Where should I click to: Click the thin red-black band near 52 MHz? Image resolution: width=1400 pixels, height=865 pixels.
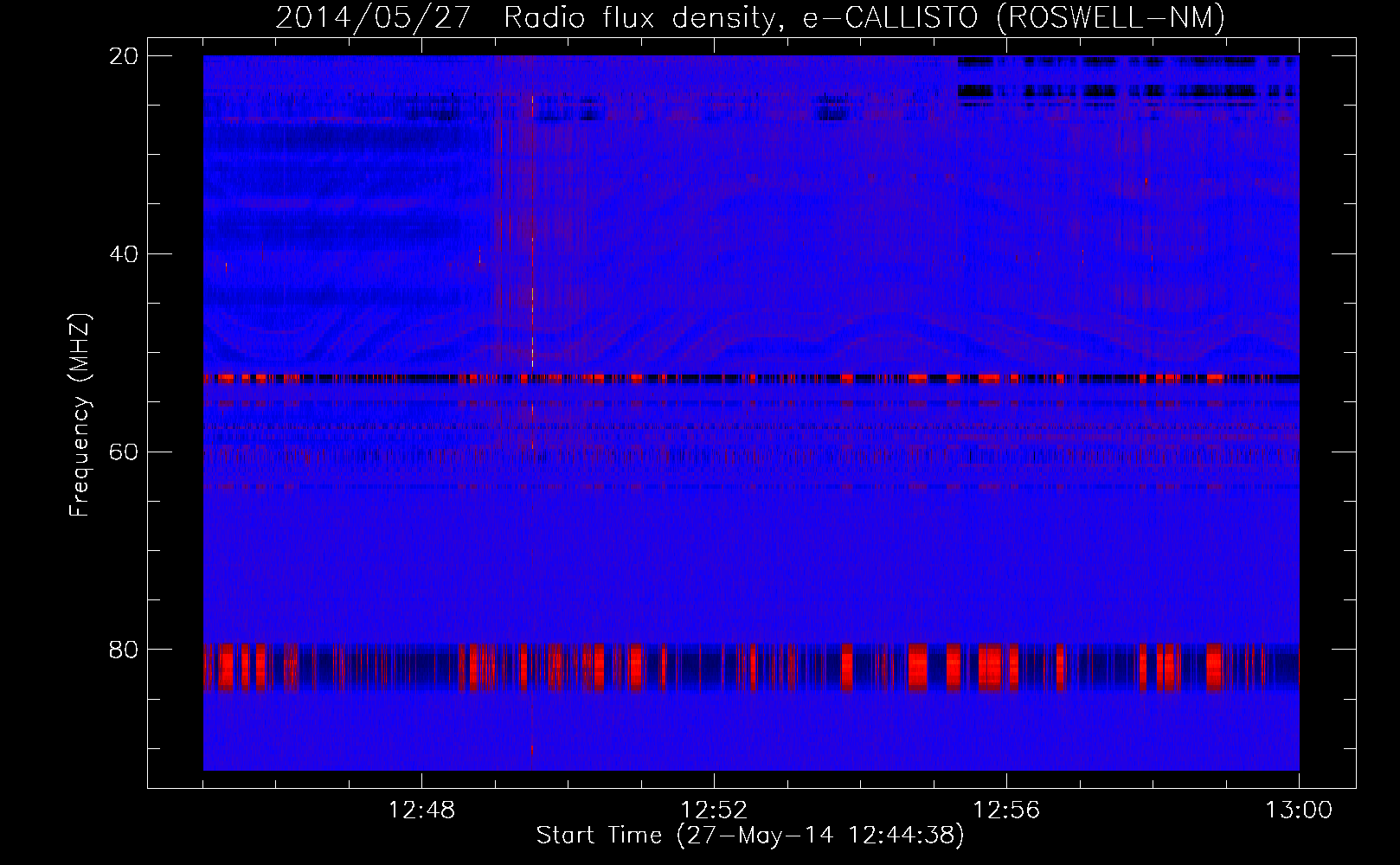click(751, 379)
